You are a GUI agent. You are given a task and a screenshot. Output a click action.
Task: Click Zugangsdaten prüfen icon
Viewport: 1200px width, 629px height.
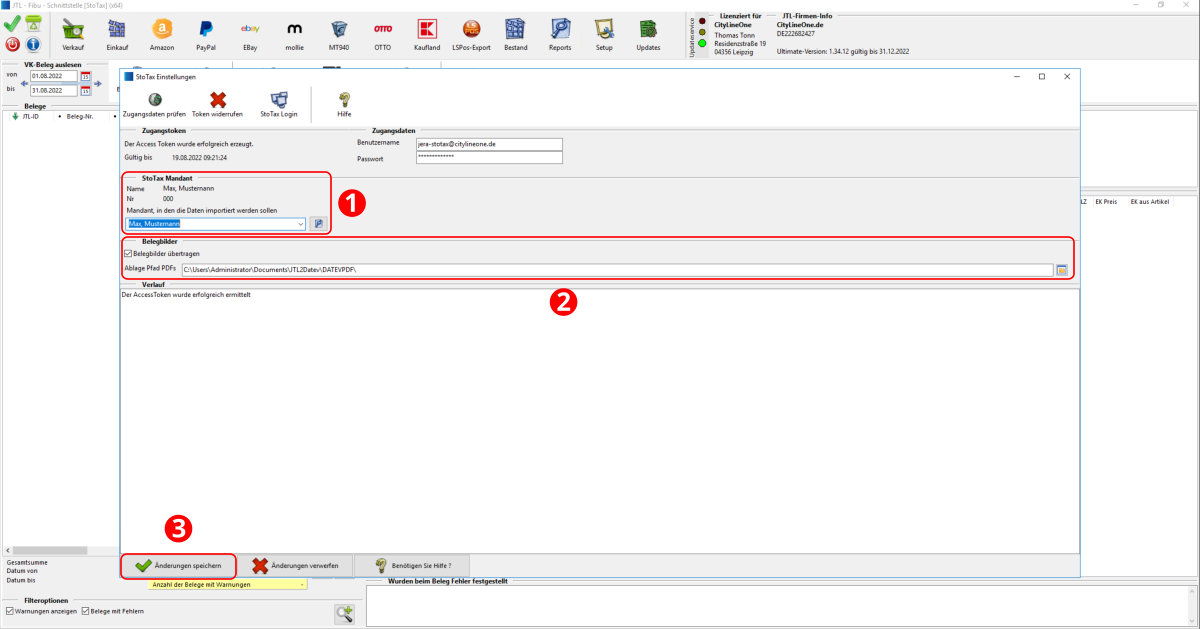pos(155,104)
